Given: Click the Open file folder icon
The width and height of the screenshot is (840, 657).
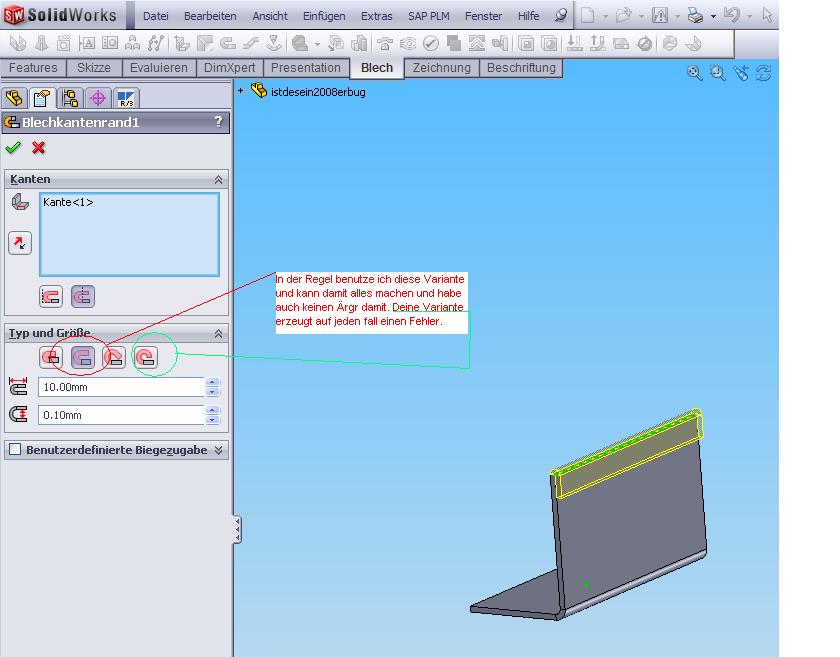Looking at the screenshot, I should 624,16.
